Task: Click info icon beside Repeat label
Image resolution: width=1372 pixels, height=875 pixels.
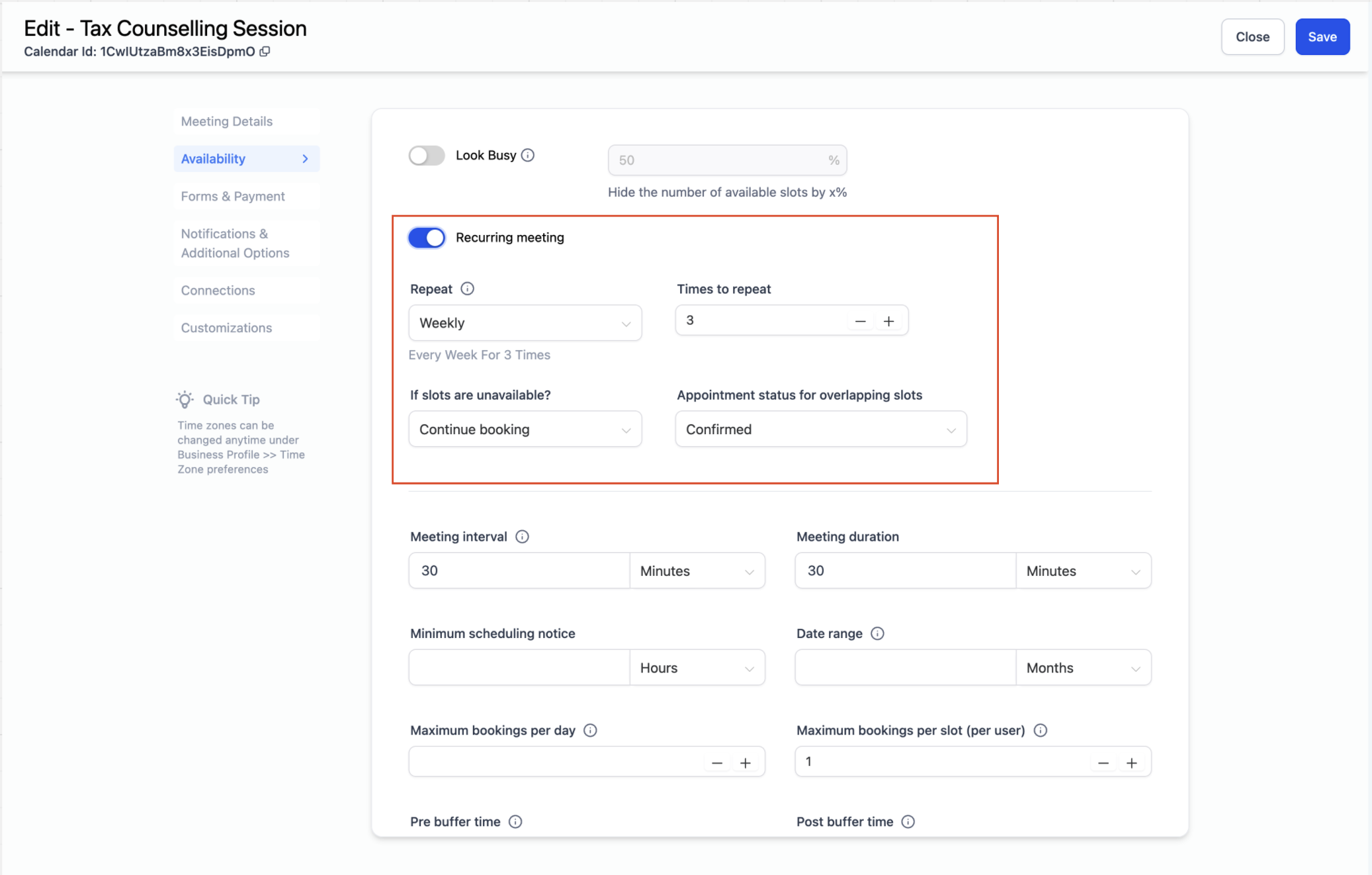Action: [467, 289]
